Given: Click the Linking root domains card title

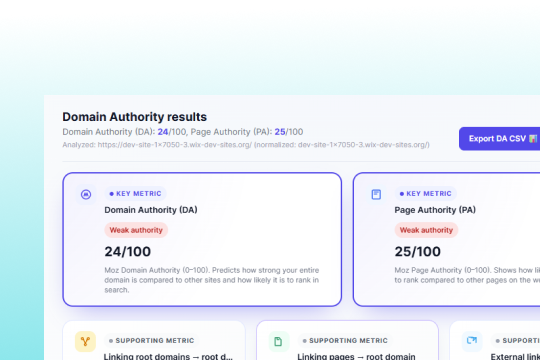Looking at the screenshot, I should pos(168,356).
